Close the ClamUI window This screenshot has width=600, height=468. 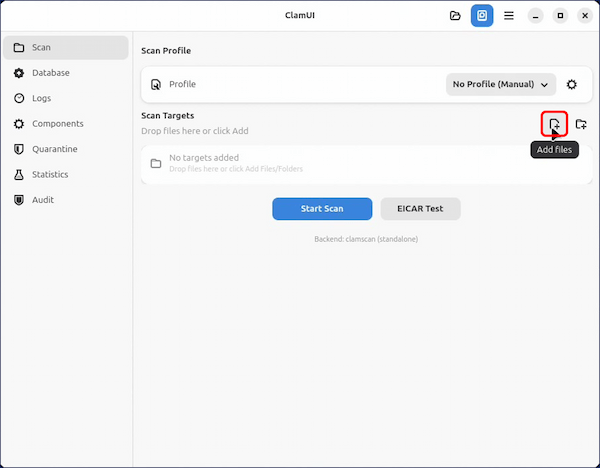(x=585, y=16)
